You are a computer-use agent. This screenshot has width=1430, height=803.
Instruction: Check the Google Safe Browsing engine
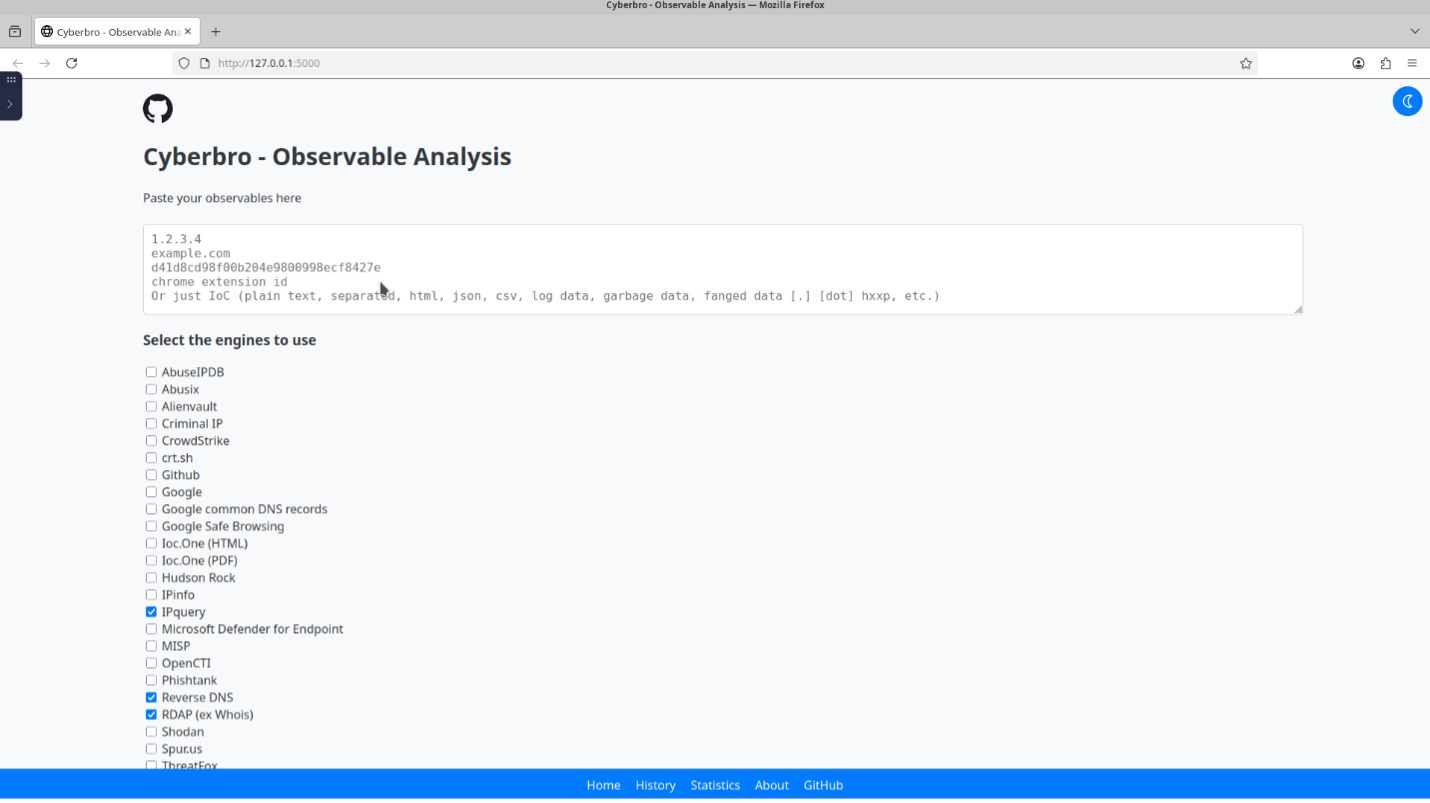click(151, 526)
